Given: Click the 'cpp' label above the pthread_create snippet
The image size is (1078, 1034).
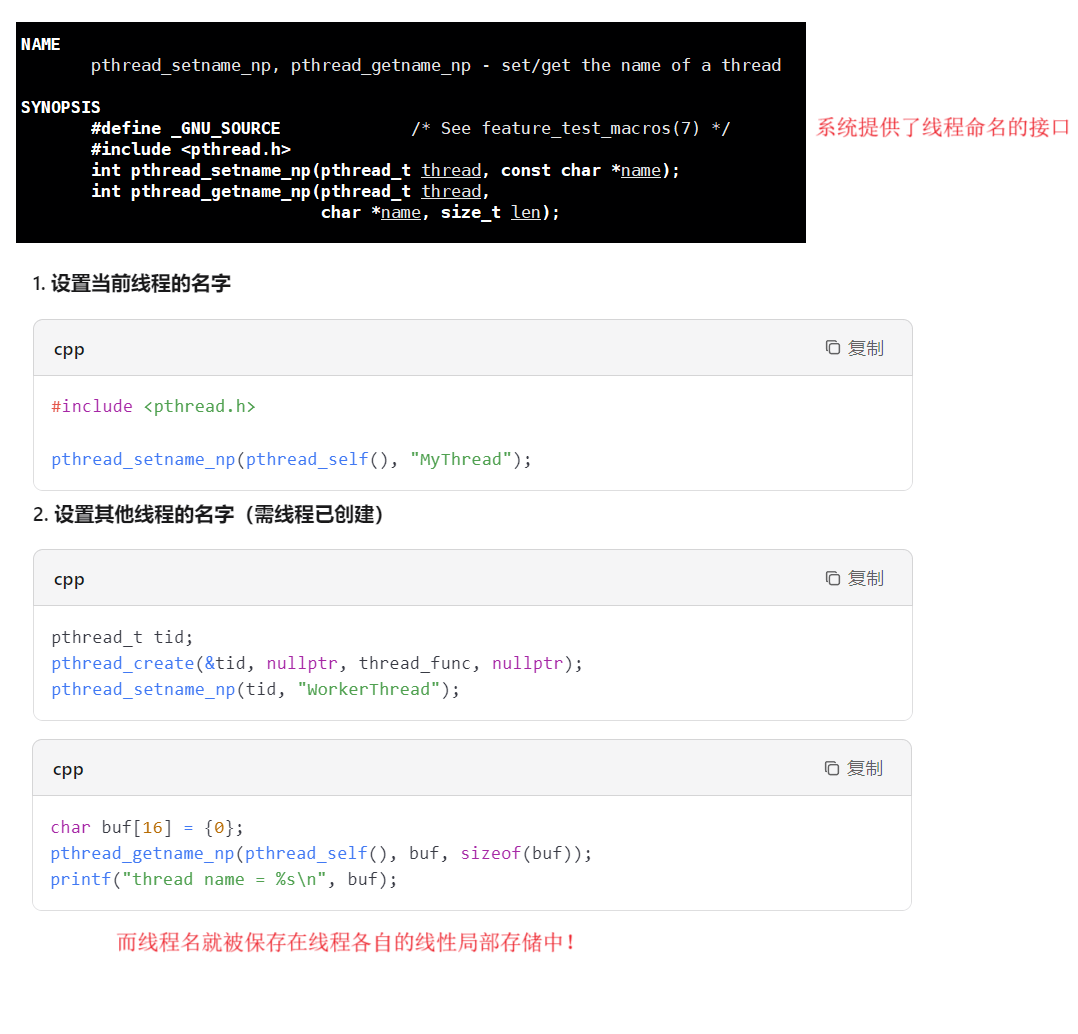Looking at the screenshot, I should (x=69, y=580).
